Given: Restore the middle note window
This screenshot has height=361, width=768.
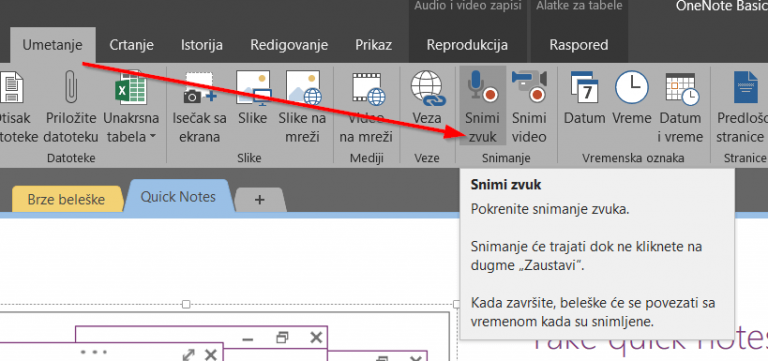Looking at the screenshot, I should click(x=282, y=337).
